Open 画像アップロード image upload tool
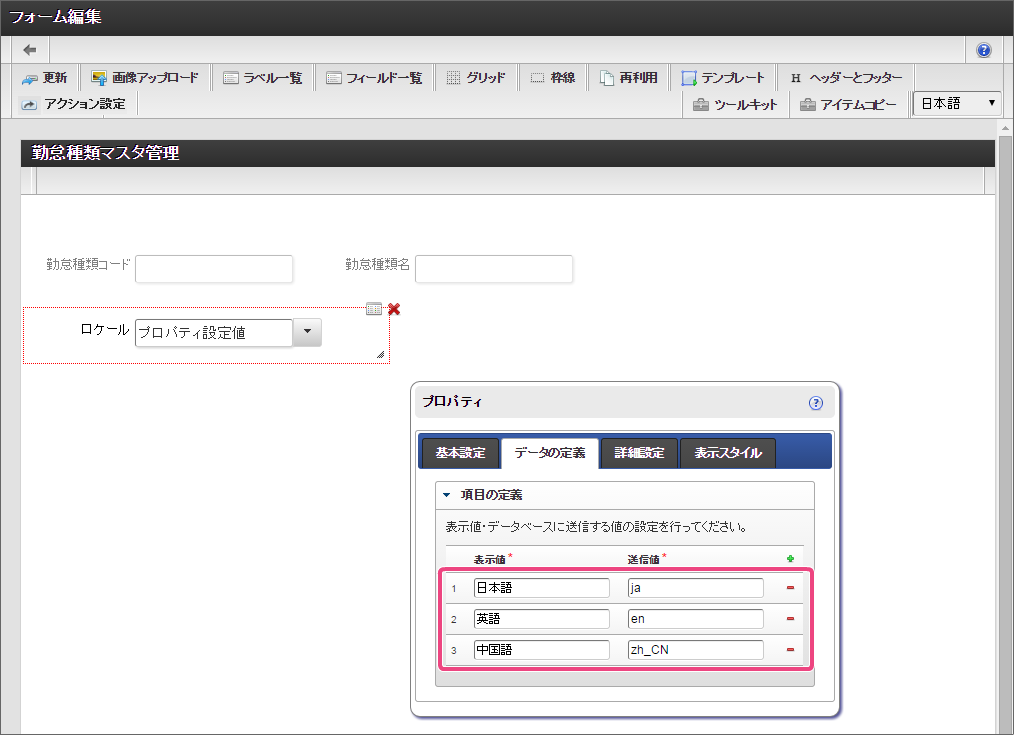Image resolution: width=1014 pixels, height=735 pixels. (144, 78)
